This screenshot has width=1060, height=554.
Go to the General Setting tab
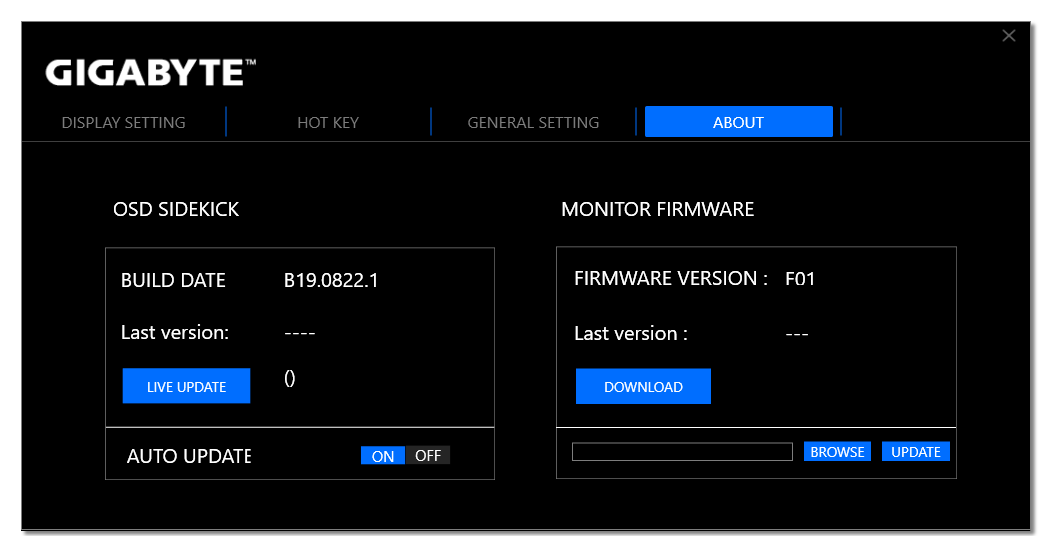pos(533,122)
